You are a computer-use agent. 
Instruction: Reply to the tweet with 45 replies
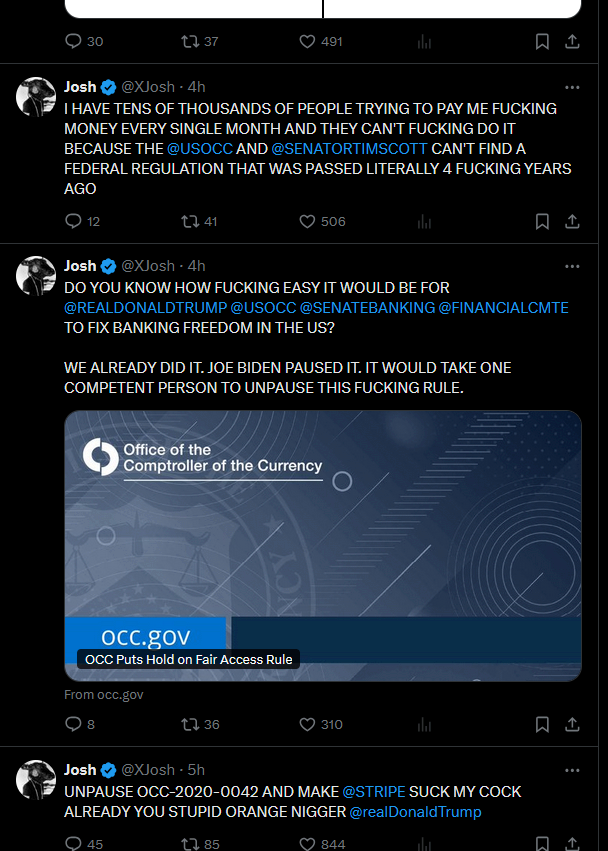click(x=73, y=844)
